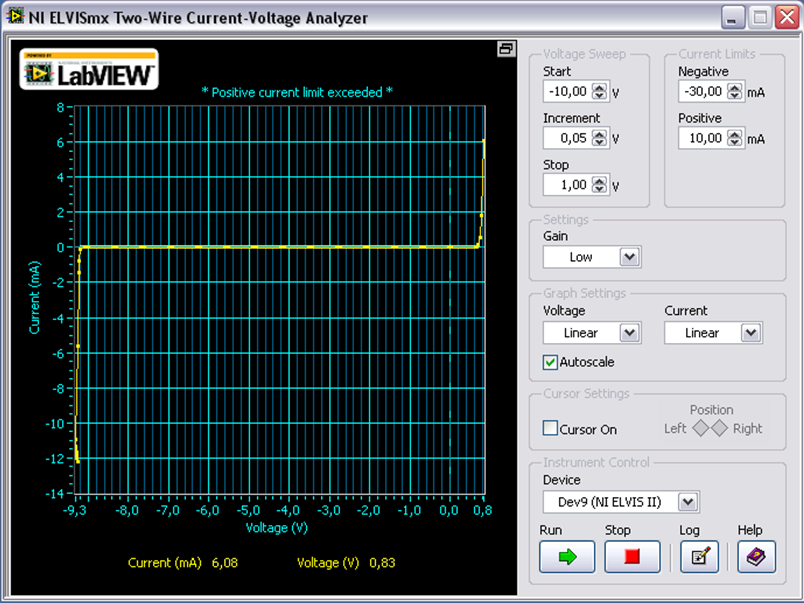Click the LabVIEW logo badge

pos(89,69)
